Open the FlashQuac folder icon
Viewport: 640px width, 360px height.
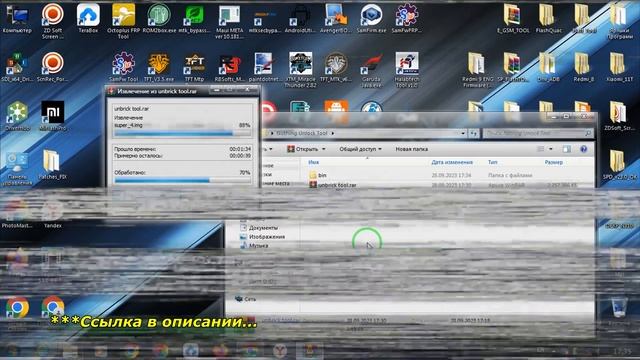(x=549, y=18)
